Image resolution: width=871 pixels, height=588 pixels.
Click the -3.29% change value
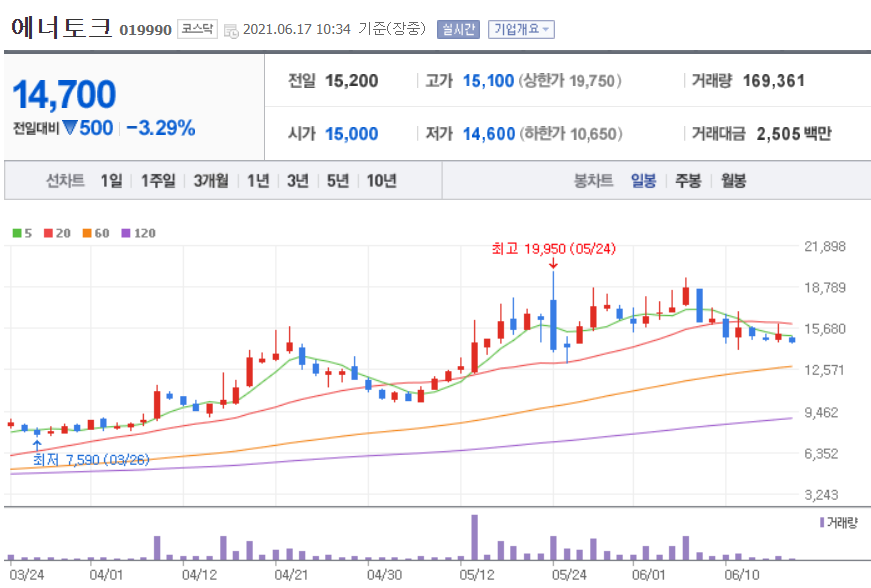coord(161,128)
